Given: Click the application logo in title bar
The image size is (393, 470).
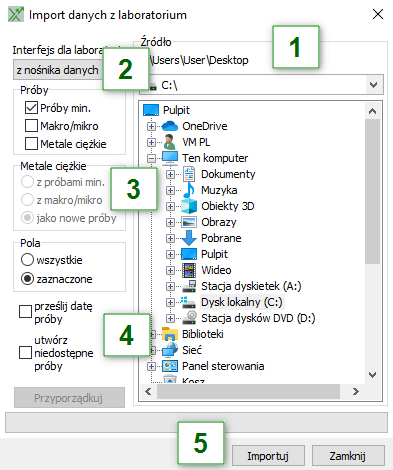Looking at the screenshot, I should 16,15.
